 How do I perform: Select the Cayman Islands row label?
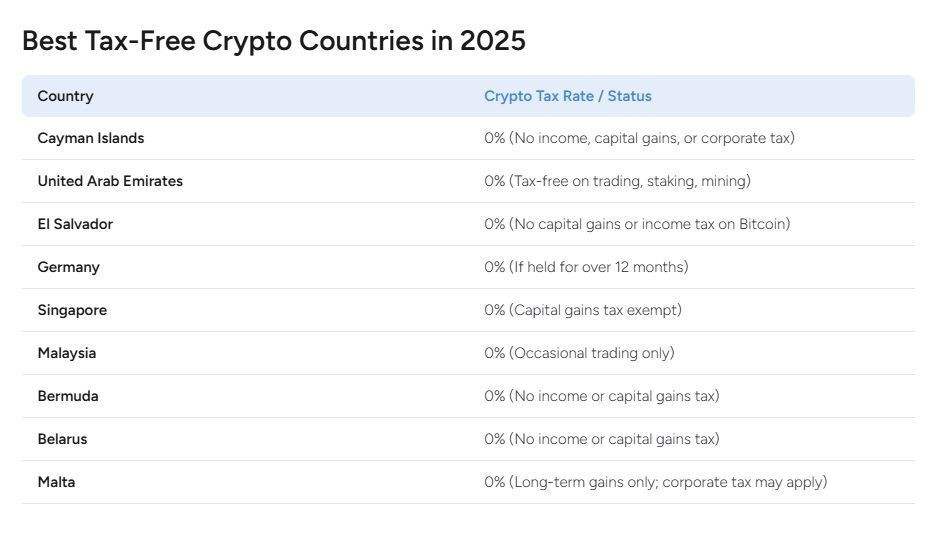[90, 138]
